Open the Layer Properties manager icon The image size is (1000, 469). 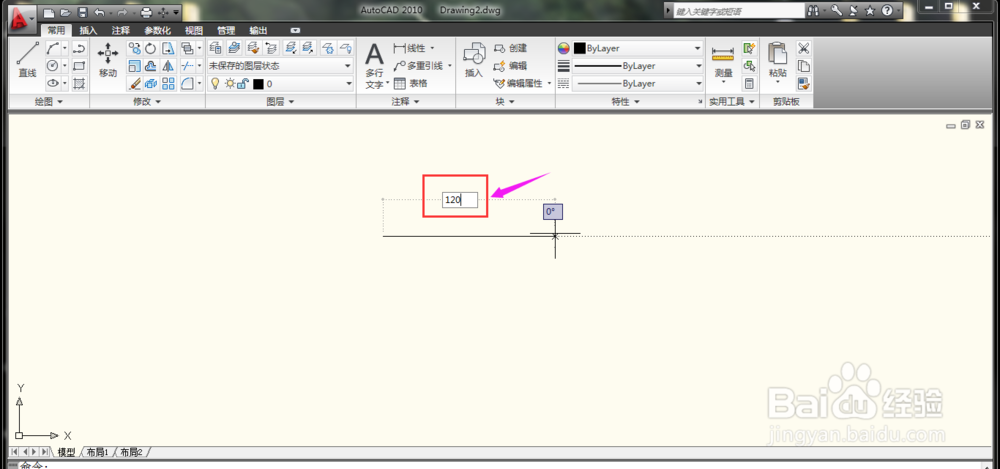pos(216,48)
